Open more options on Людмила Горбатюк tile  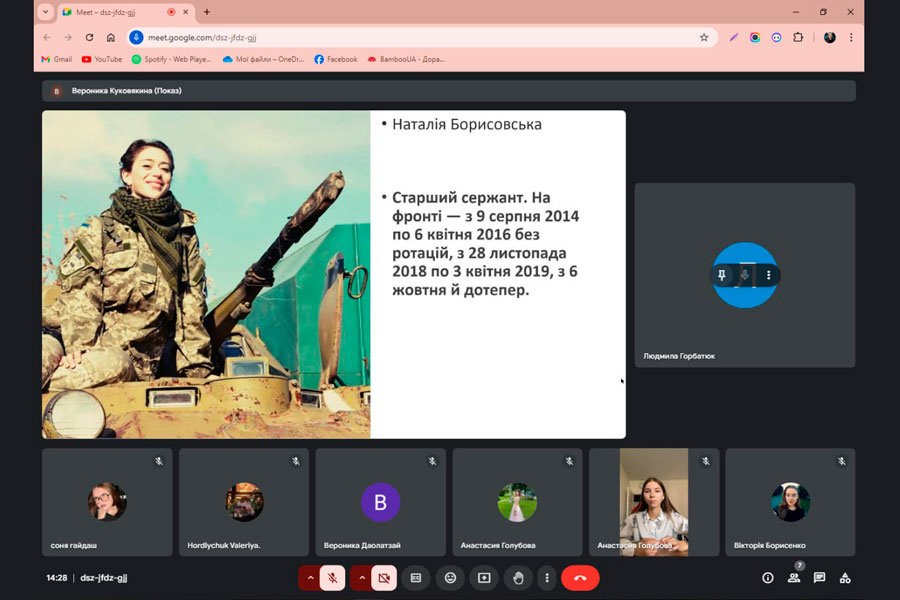769,275
